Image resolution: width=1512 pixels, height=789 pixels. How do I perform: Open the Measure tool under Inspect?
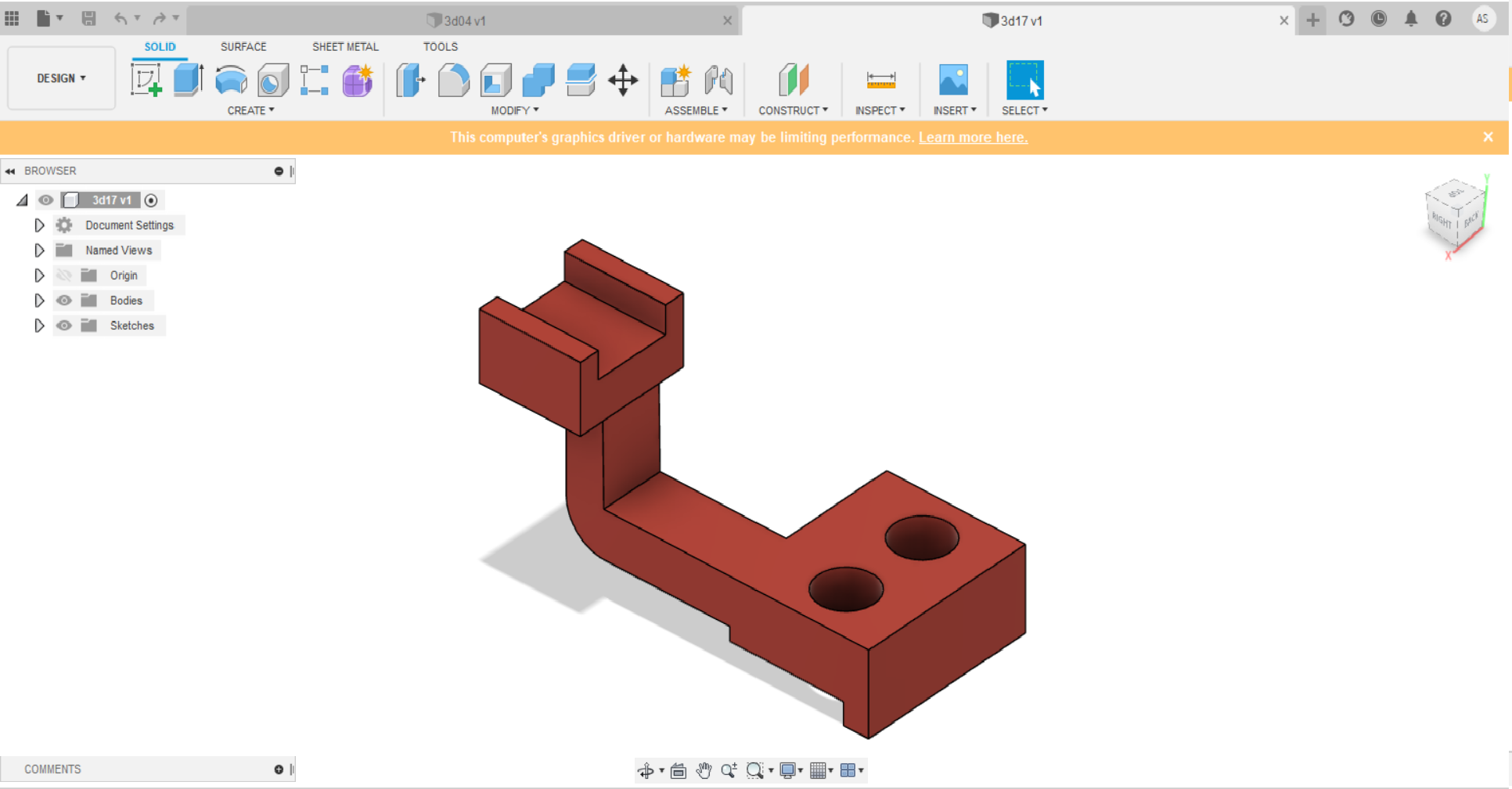(x=880, y=80)
